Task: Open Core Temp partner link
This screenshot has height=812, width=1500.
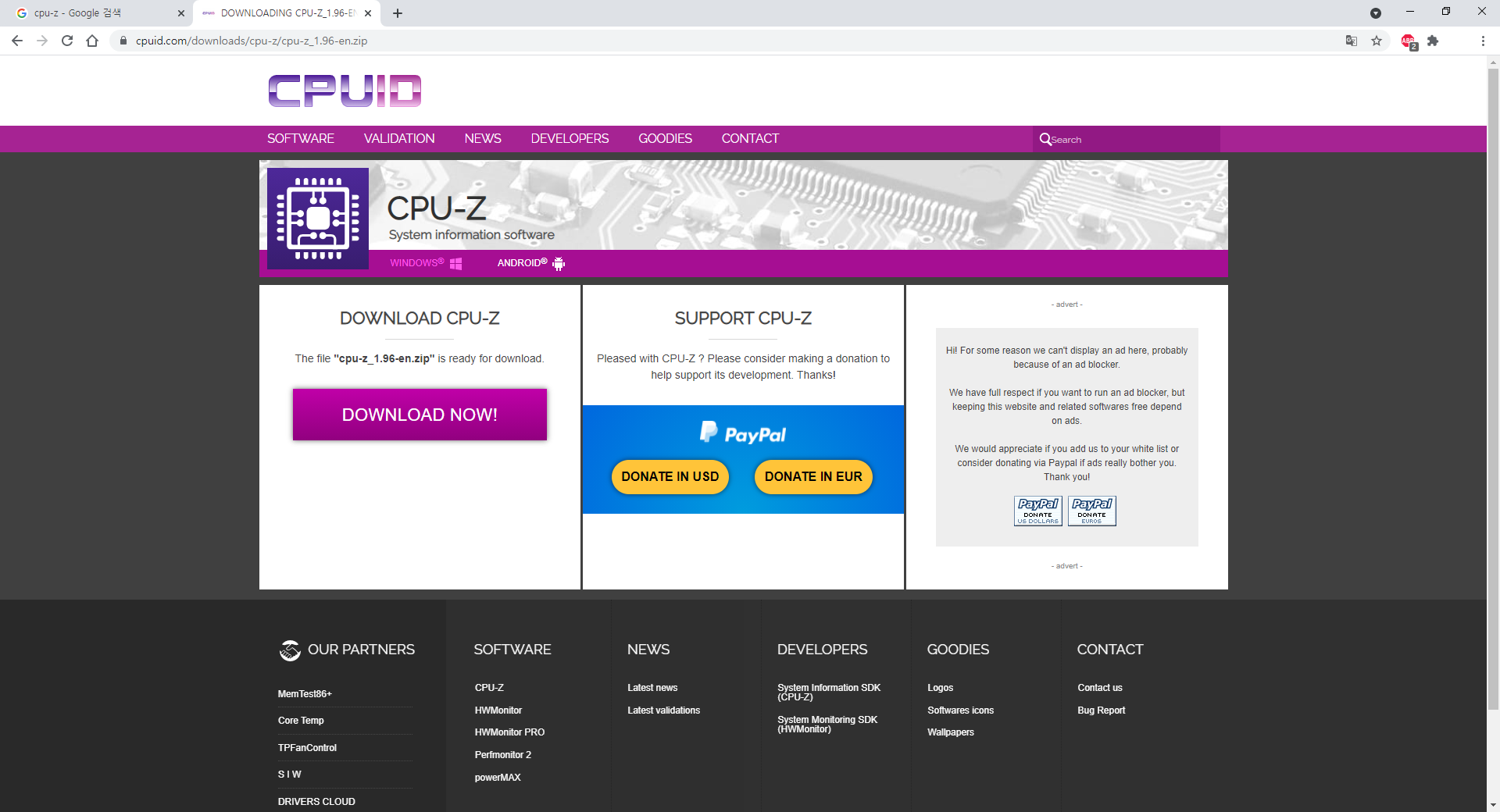Action: coord(301,721)
